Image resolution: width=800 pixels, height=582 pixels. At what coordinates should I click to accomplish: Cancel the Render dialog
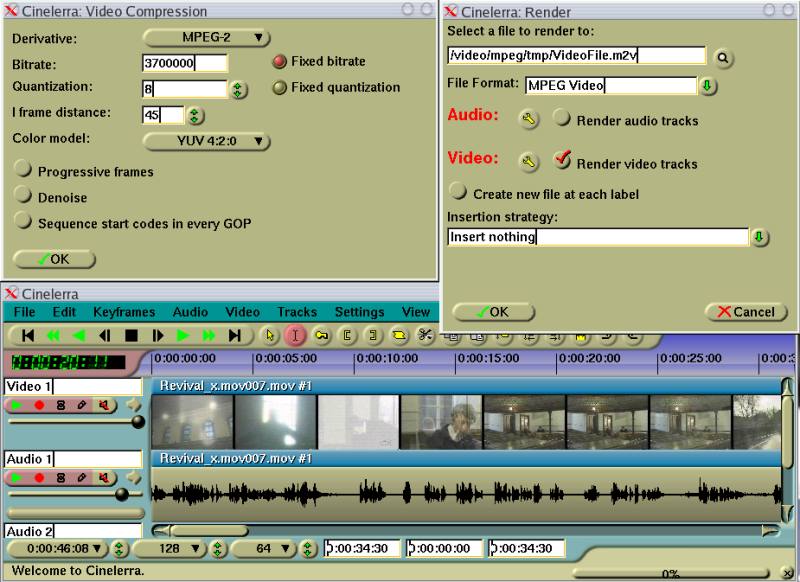tap(746, 312)
